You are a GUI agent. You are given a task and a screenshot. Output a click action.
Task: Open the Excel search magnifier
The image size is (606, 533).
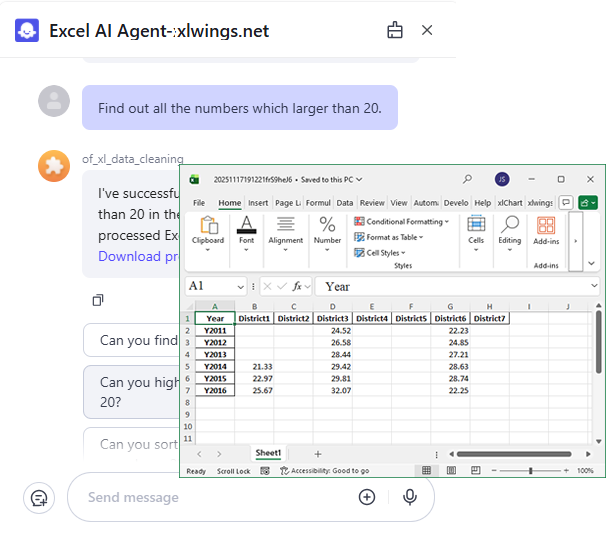[467, 179]
